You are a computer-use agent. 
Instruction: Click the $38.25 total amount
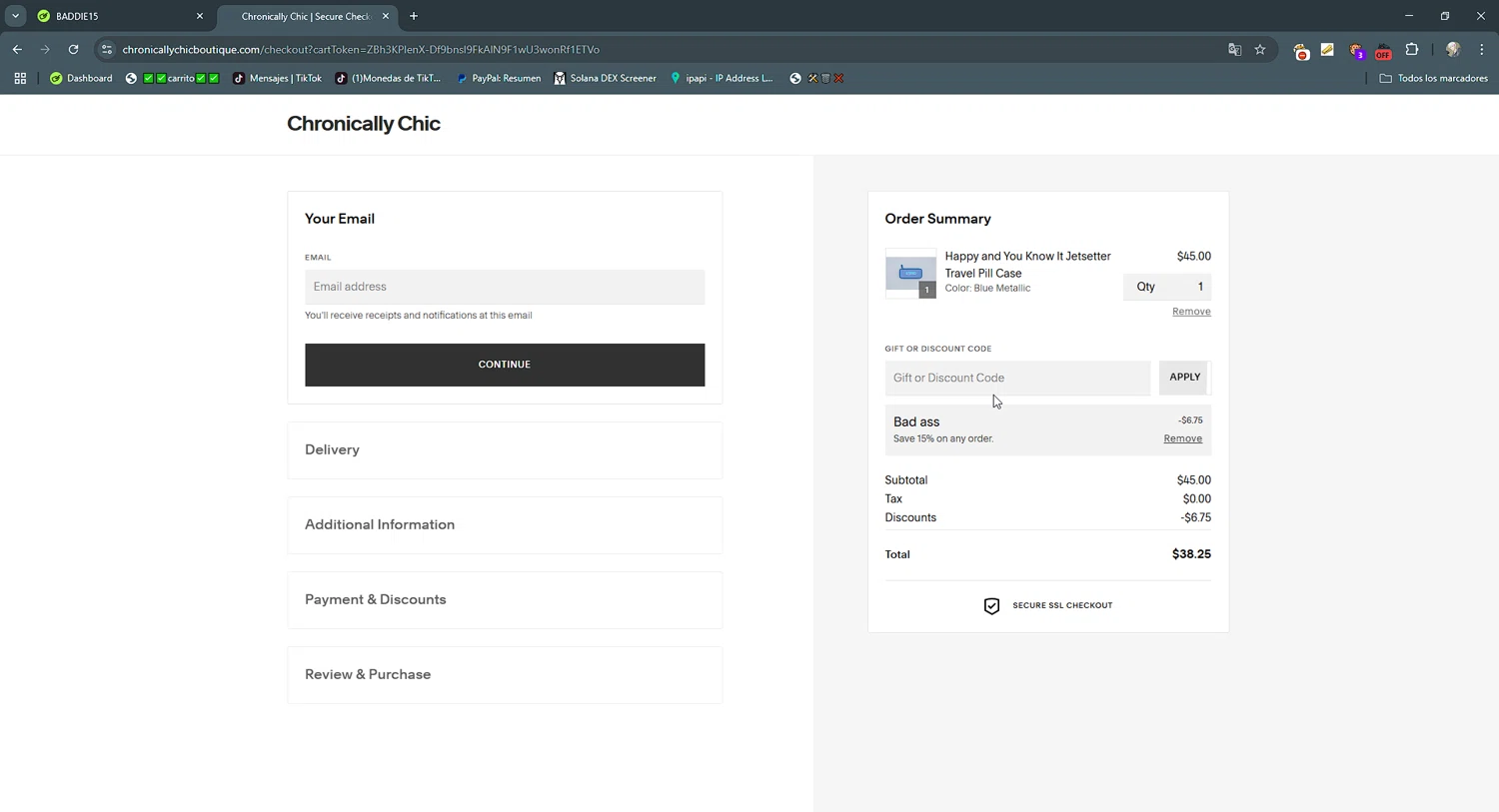coord(1191,554)
